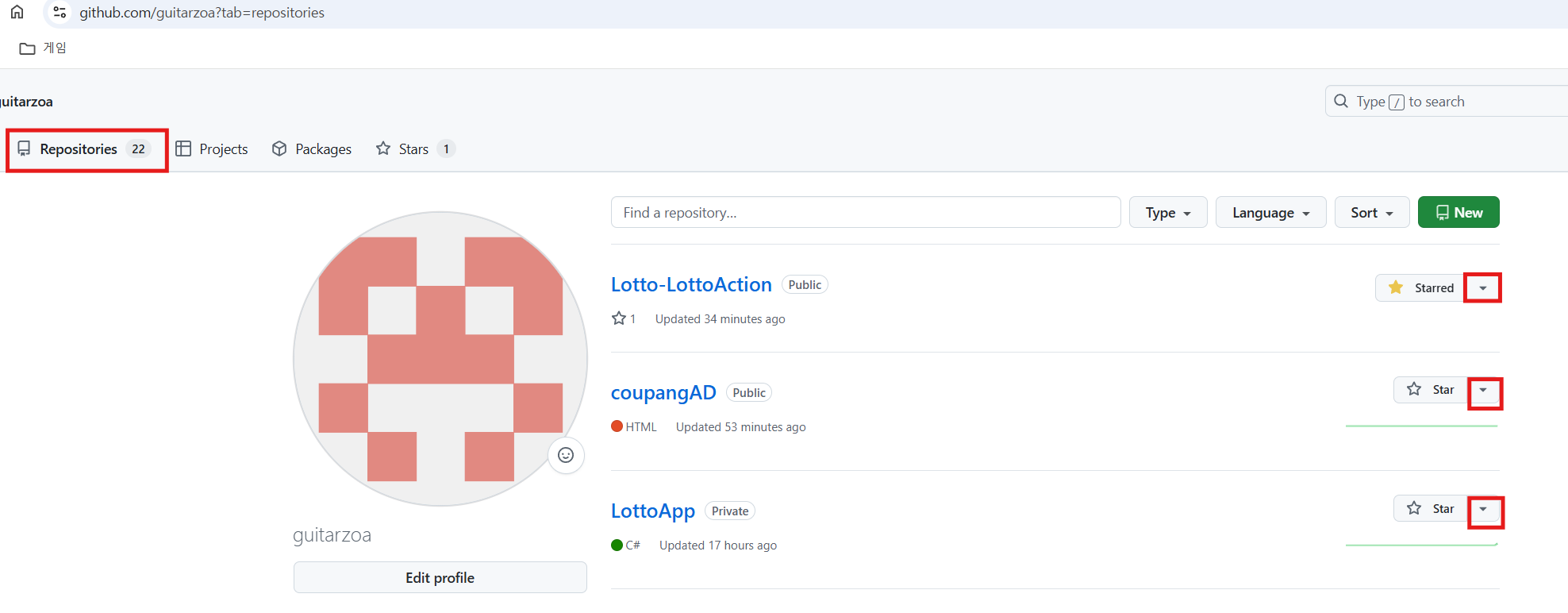Open star lists dropdown for coupangAD
Image resolution: width=1568 pixels, height=613 pixels.
1484,390
